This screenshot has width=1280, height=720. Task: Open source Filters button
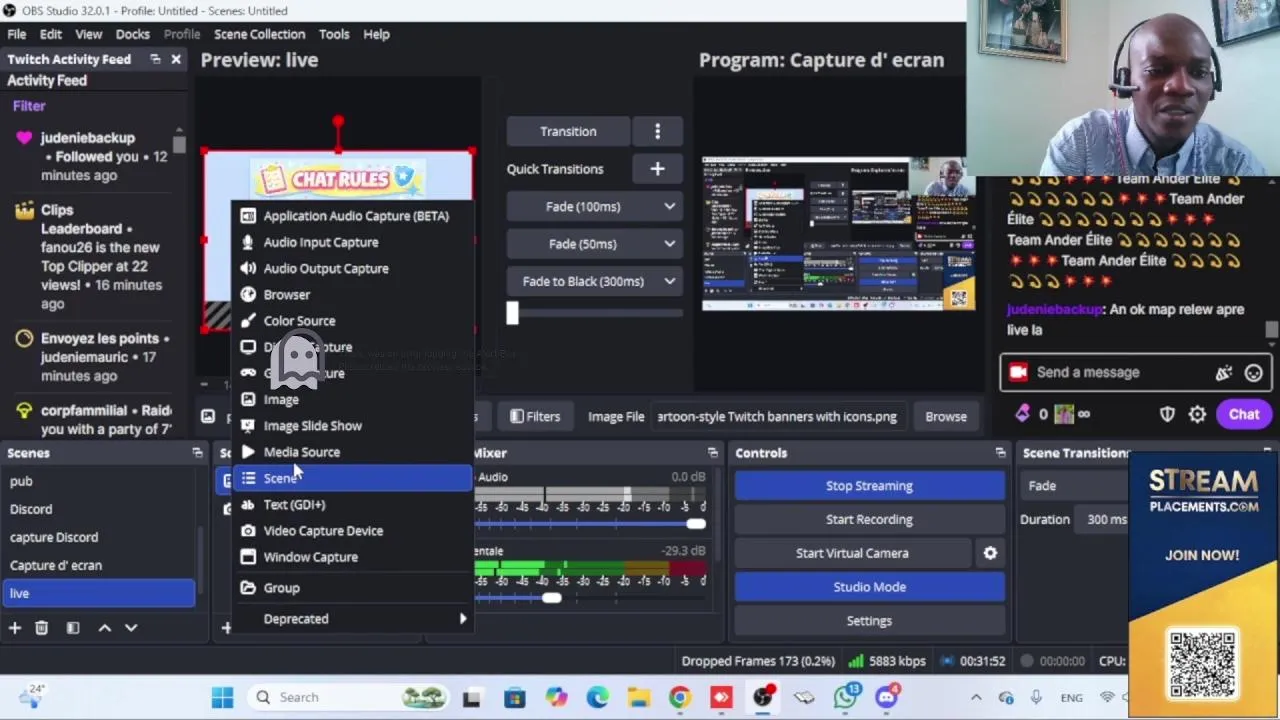535,416
